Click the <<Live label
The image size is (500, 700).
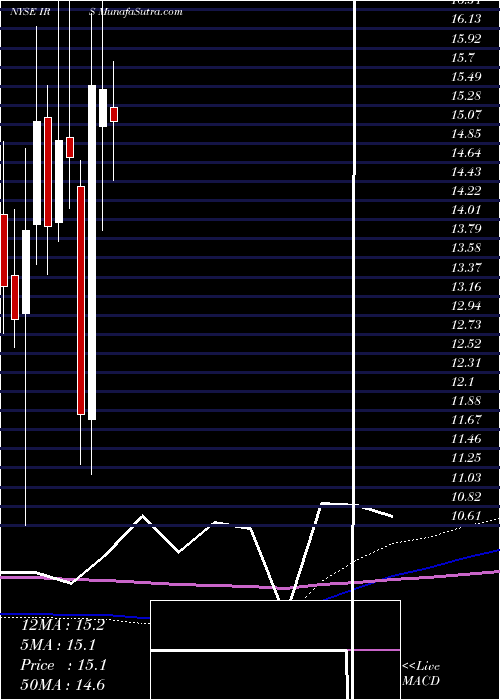(421, 667)
